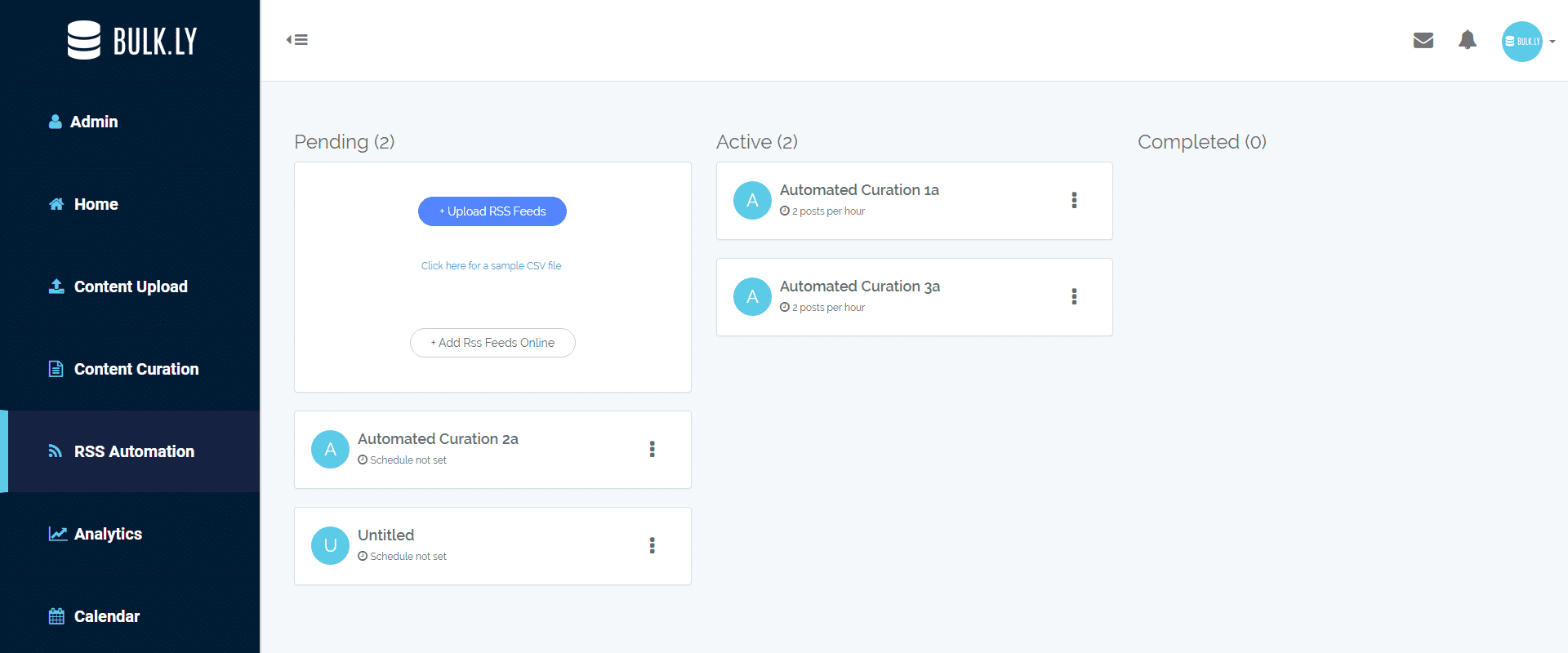Open options menu for Untitled group
This screenshot has height=653, width=1568.
[x=652, y=545]
